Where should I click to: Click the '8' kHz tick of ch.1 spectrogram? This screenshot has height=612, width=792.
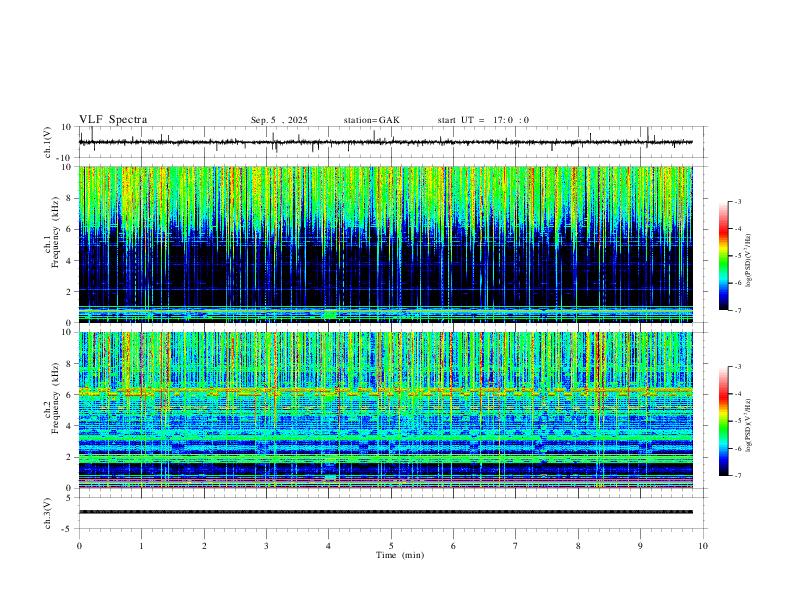pos(69,198)
